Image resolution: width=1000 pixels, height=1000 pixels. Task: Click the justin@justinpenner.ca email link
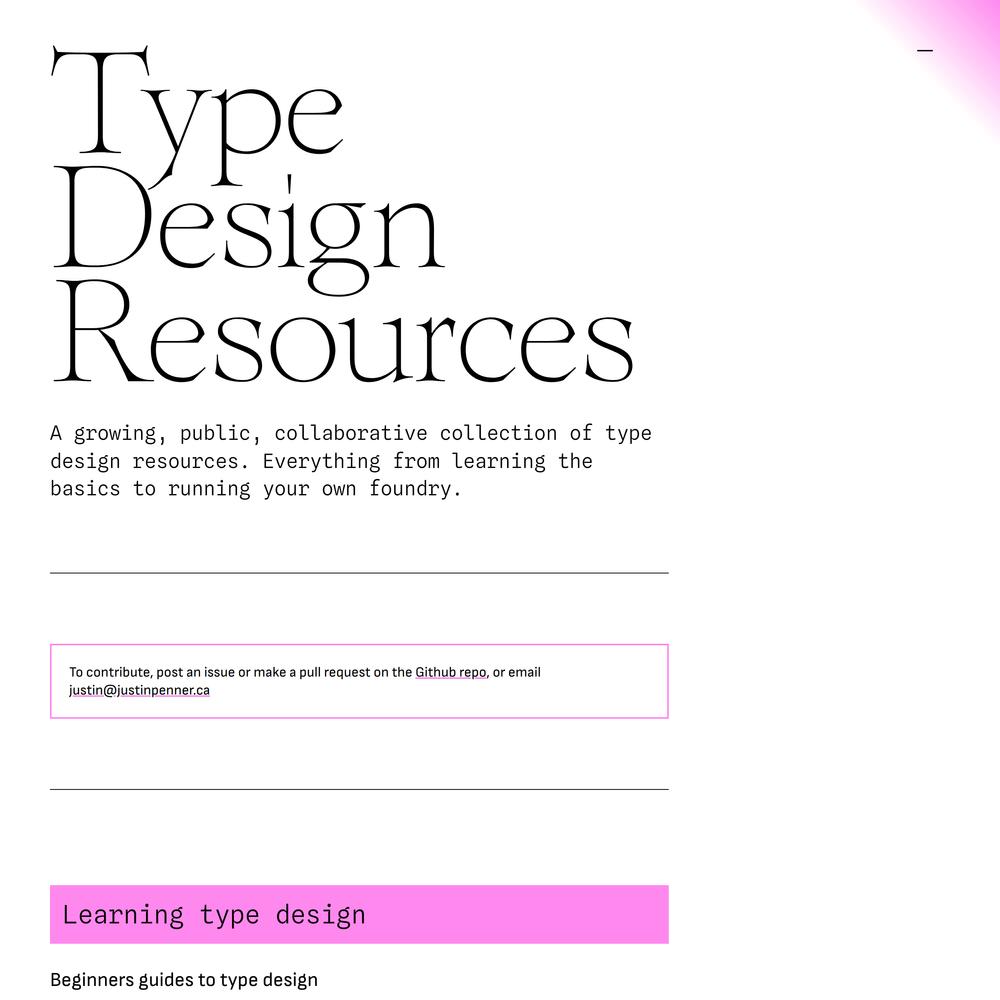(x=139, y=690)
